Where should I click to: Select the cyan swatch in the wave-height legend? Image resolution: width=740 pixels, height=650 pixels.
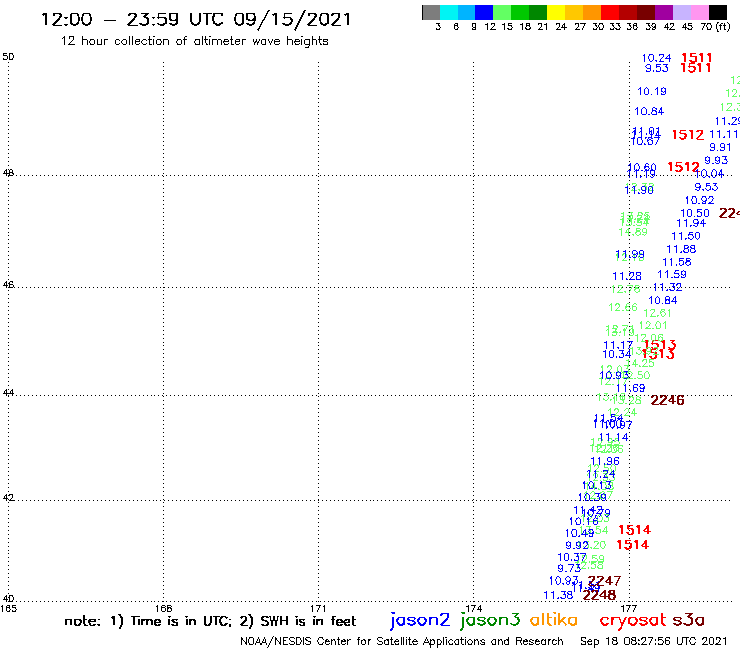(449, 13)
